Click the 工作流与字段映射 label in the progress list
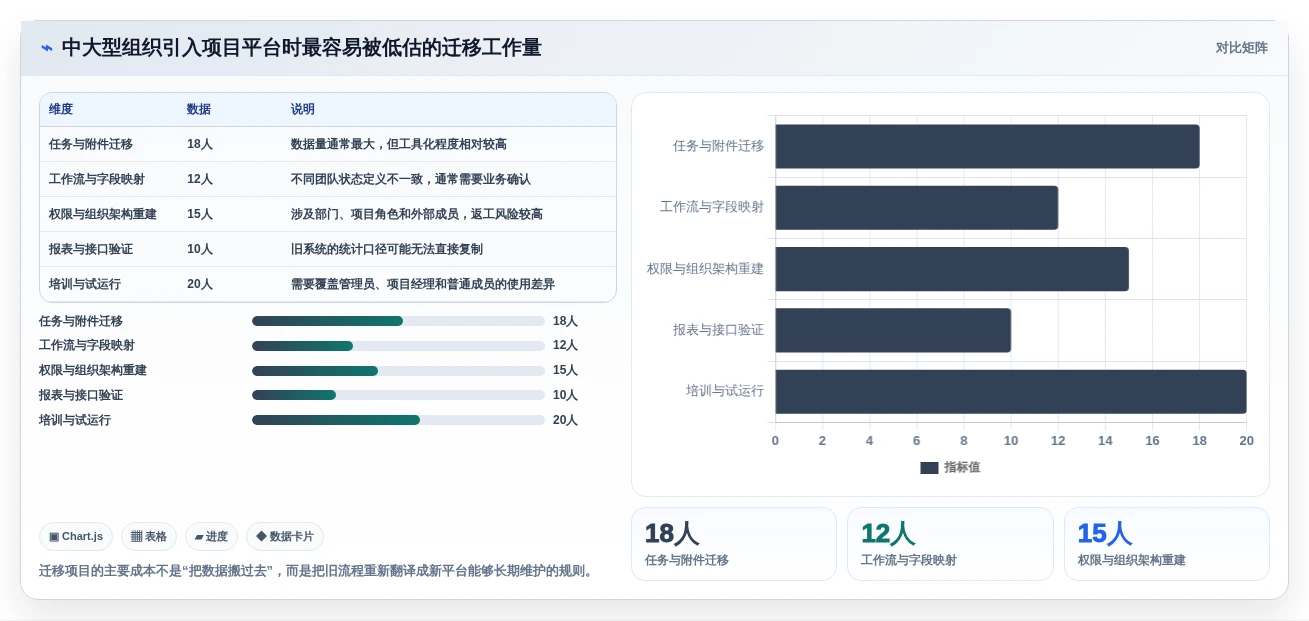Viewport: 1309px width, 621px height. tap(87, 346)
